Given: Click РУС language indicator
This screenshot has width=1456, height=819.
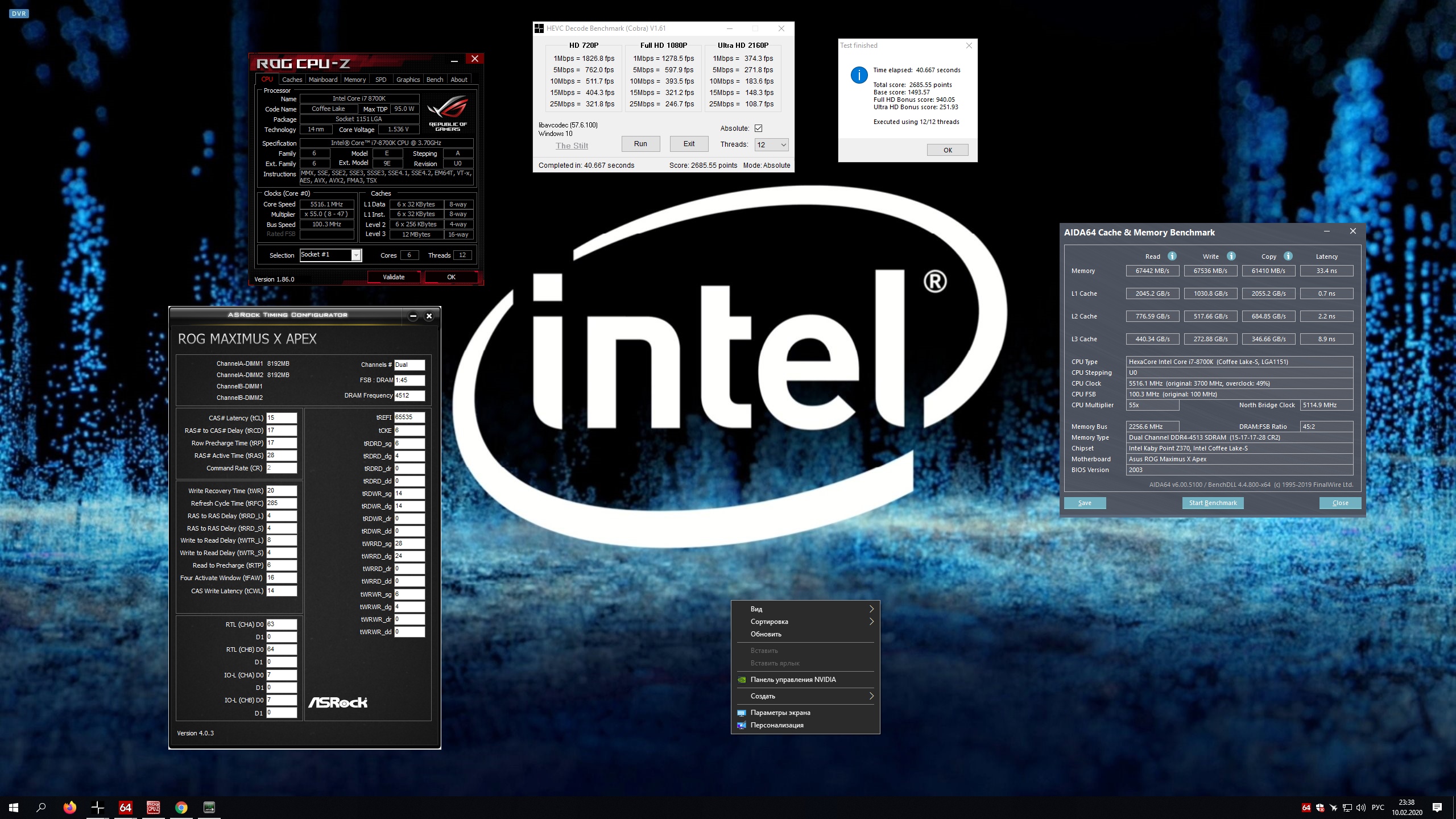Looking at the screenshot, I should pos(1378,808).
